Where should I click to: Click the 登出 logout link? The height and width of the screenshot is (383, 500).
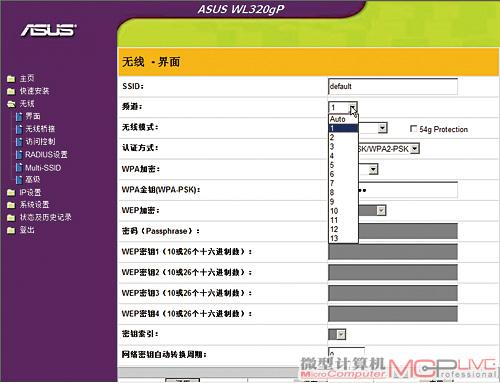pyautogui.click(x=27, y=230)
